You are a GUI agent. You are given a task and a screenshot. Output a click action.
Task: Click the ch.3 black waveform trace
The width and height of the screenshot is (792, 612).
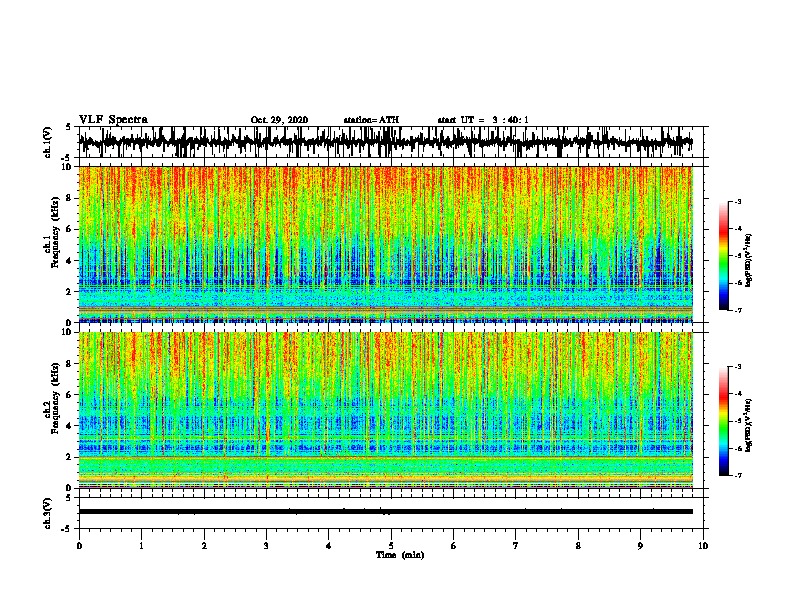pyautogui.click(x=385, y=512)
